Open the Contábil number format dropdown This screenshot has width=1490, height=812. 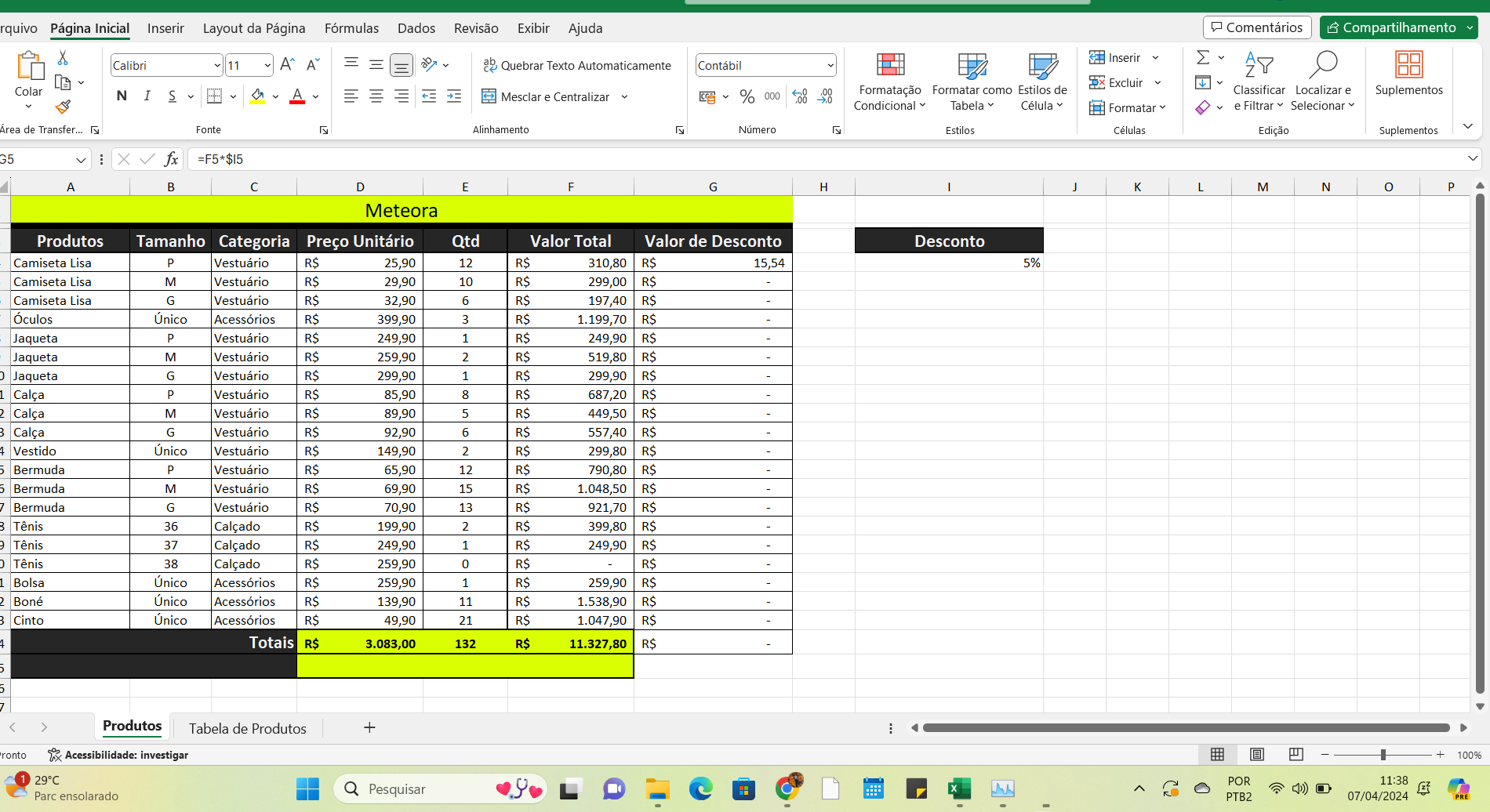830,65
